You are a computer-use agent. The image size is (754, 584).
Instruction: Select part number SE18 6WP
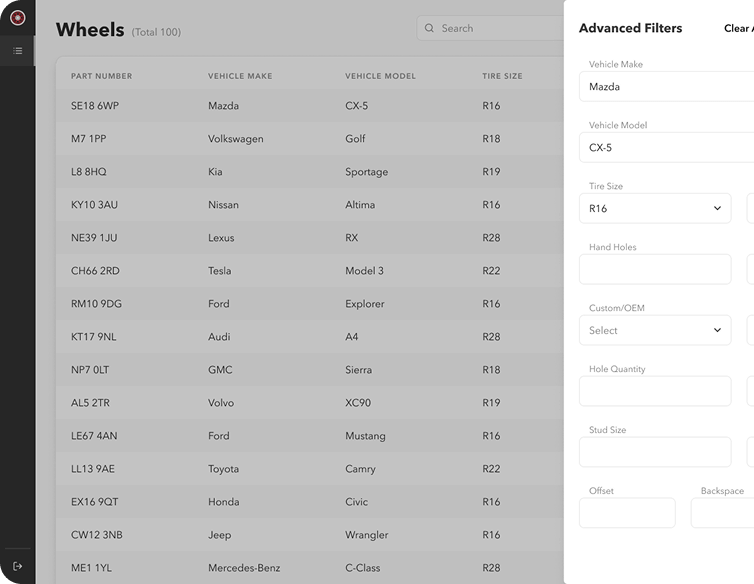[95, 106]
